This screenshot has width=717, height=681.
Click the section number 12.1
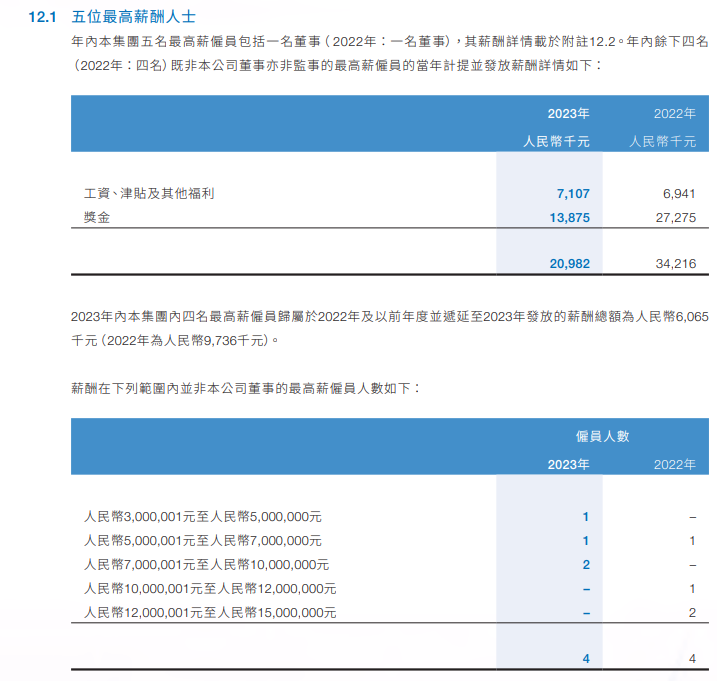tap(43, 17)
